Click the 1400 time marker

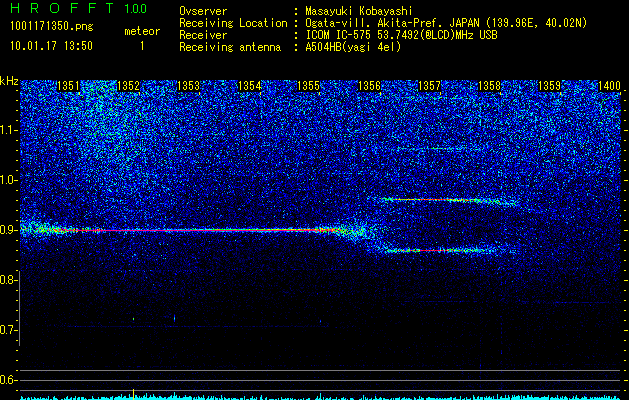[x=609, y=86]
